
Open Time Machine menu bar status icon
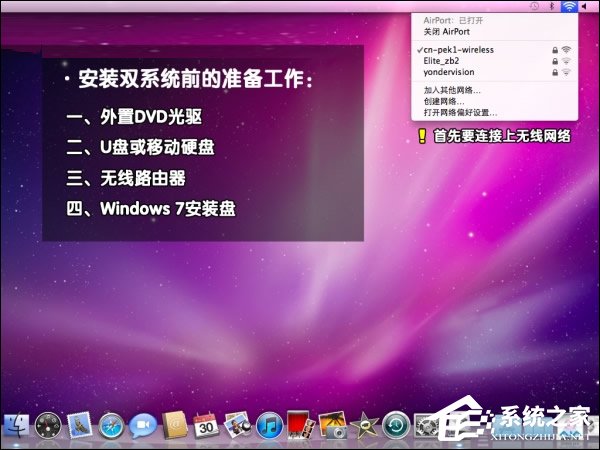[x=534, y=6]
